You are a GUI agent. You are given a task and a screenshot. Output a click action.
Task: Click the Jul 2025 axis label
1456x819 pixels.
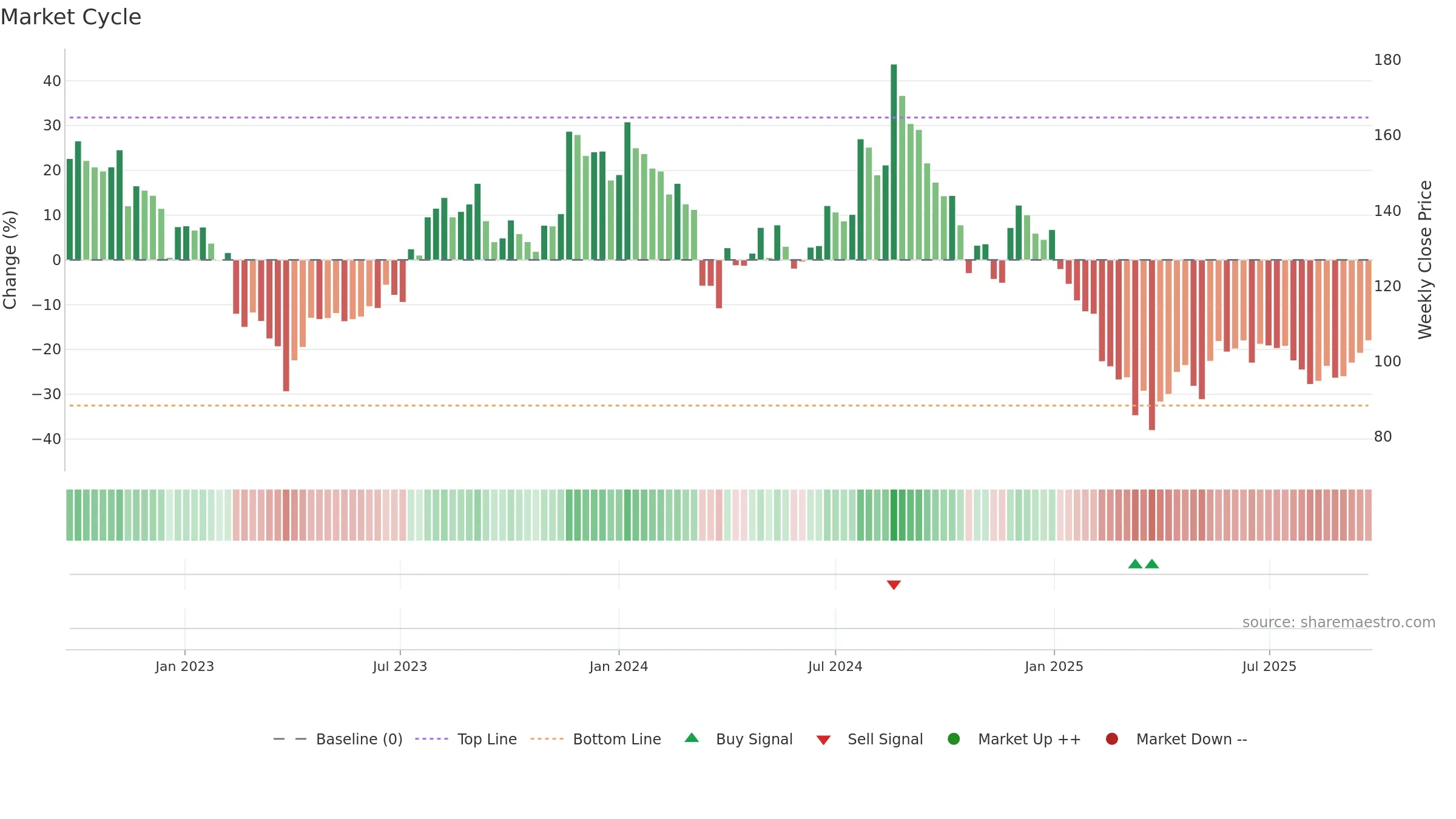point(1269,666)
